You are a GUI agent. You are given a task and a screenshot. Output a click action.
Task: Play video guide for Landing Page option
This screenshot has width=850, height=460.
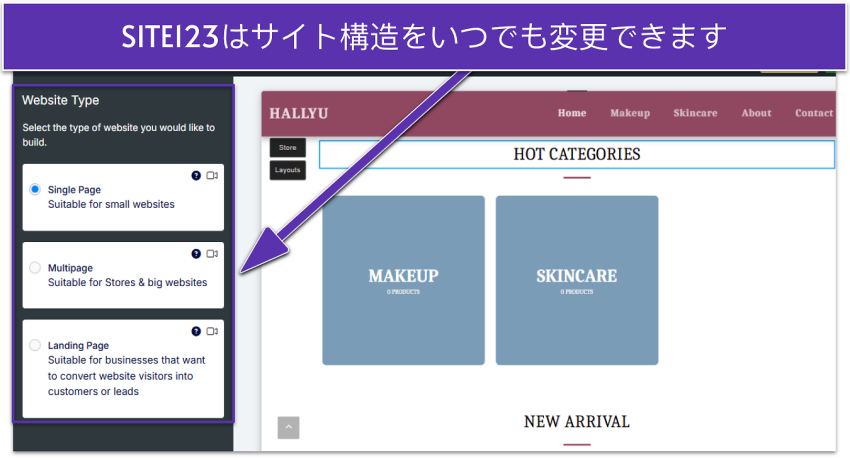pyautogui.click(x=212, y=331)
